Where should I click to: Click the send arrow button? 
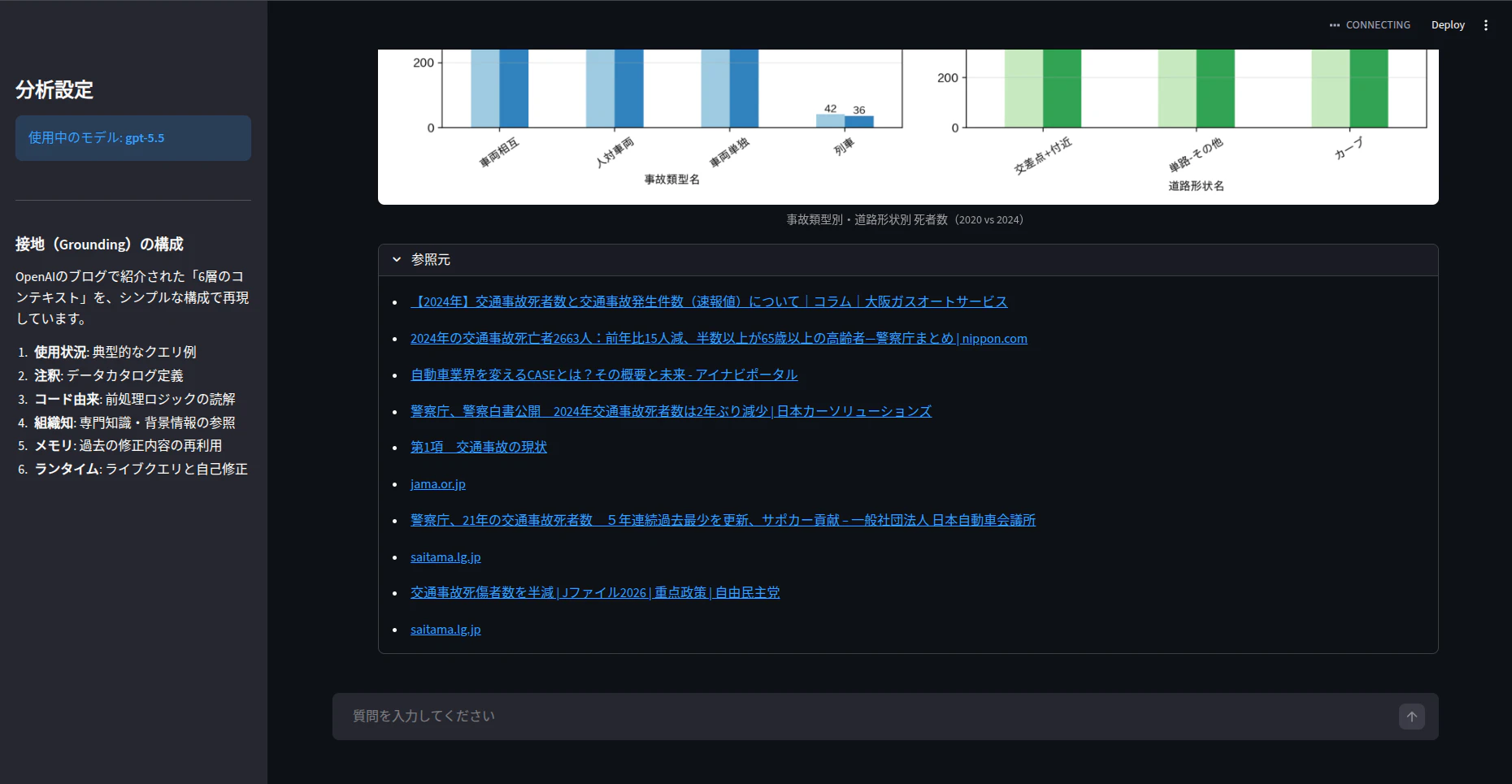1412,717
